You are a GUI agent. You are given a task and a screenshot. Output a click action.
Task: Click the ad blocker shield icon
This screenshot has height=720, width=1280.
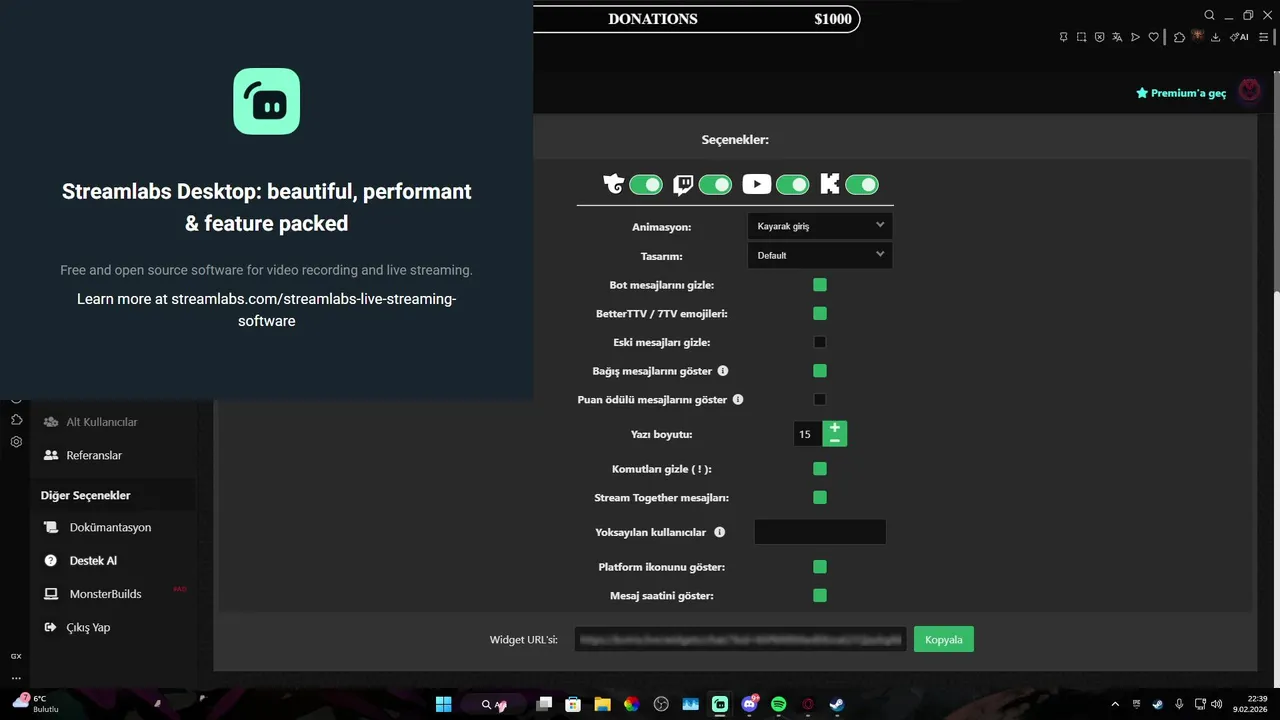pyautogui.click(x=1099, y=37)
